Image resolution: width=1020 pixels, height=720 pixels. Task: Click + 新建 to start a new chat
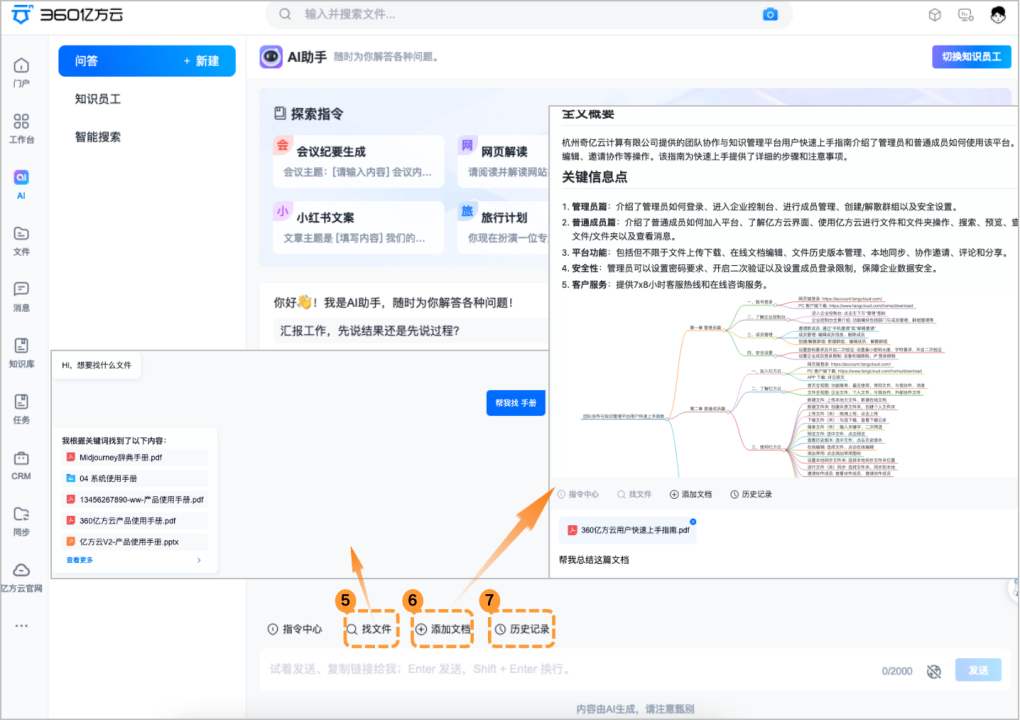point(201,61)
